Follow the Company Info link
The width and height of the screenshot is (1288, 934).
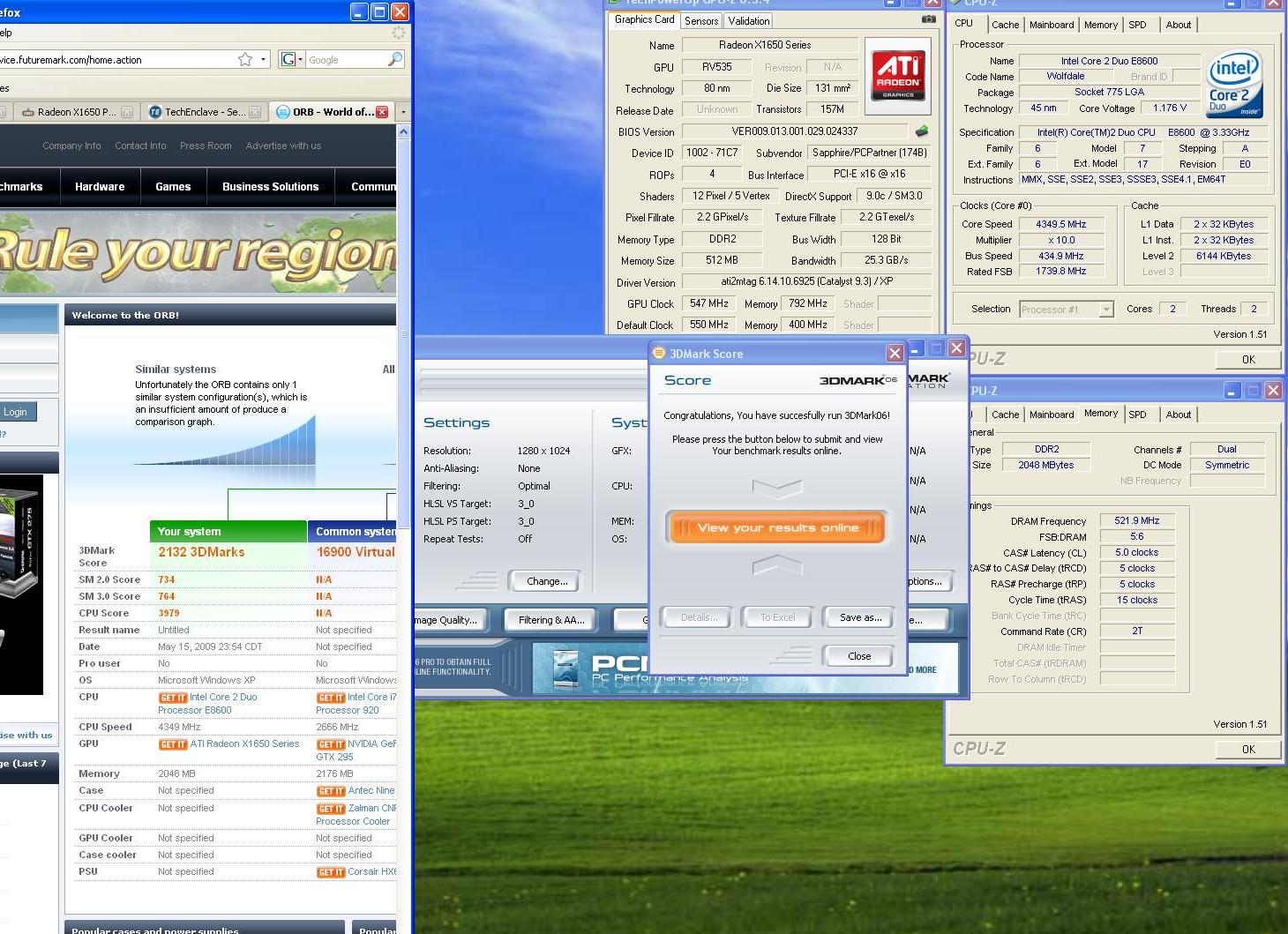(x=71, y=146)
